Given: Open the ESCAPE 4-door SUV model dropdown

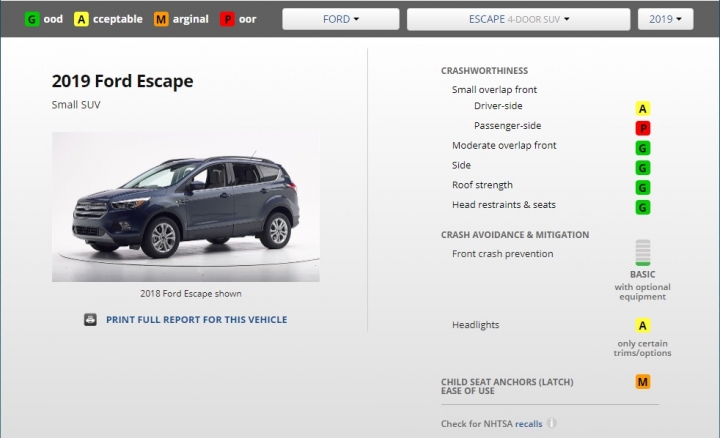Looking at the screenshot, I should click(518, 19).
